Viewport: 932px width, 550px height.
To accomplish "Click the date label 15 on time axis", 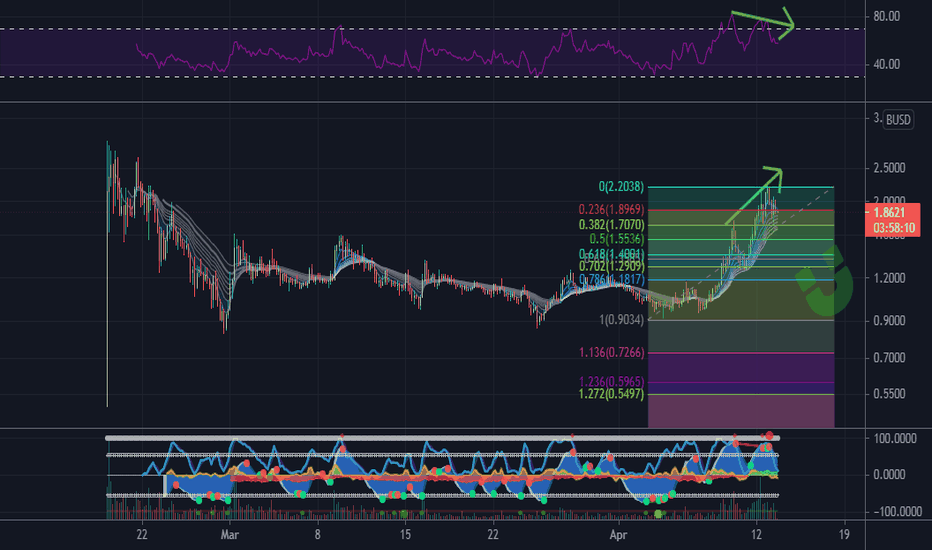I will tap(405, 535).
